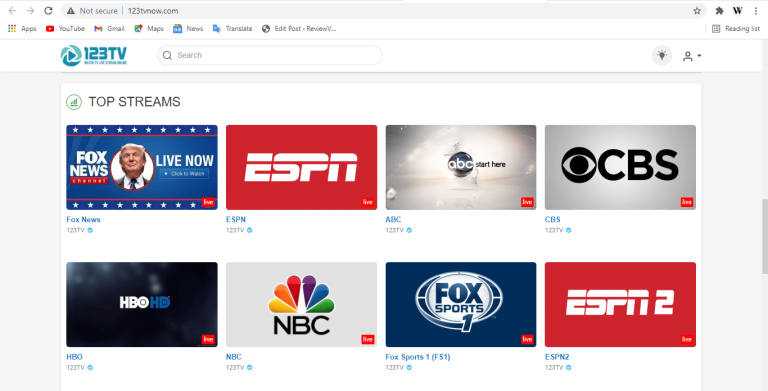This screenshot has width=768, height=391.
Task: Click 123TV channel name under Fox News
Action: coord(75,230)
